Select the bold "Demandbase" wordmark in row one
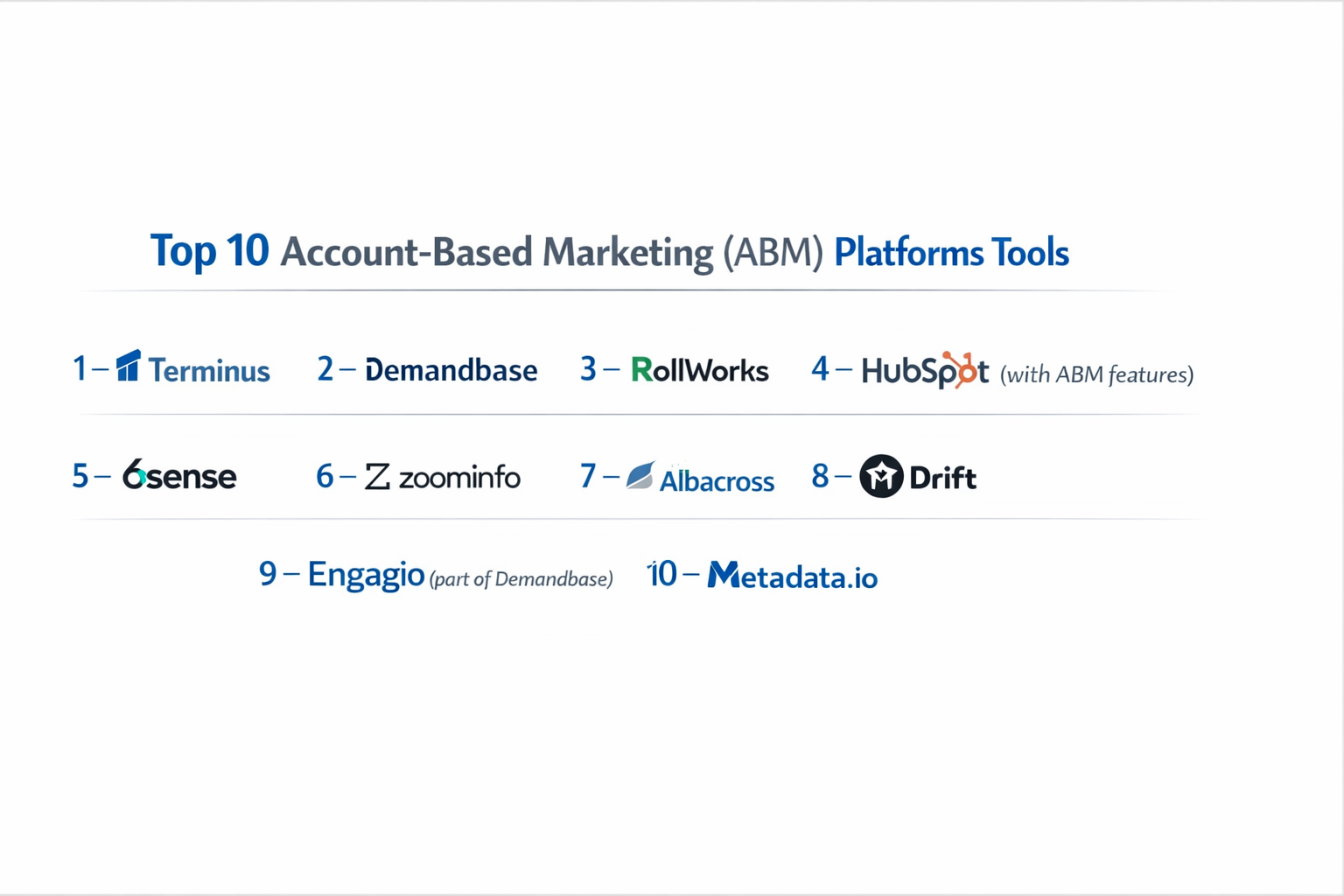 [x=451, y=370]
